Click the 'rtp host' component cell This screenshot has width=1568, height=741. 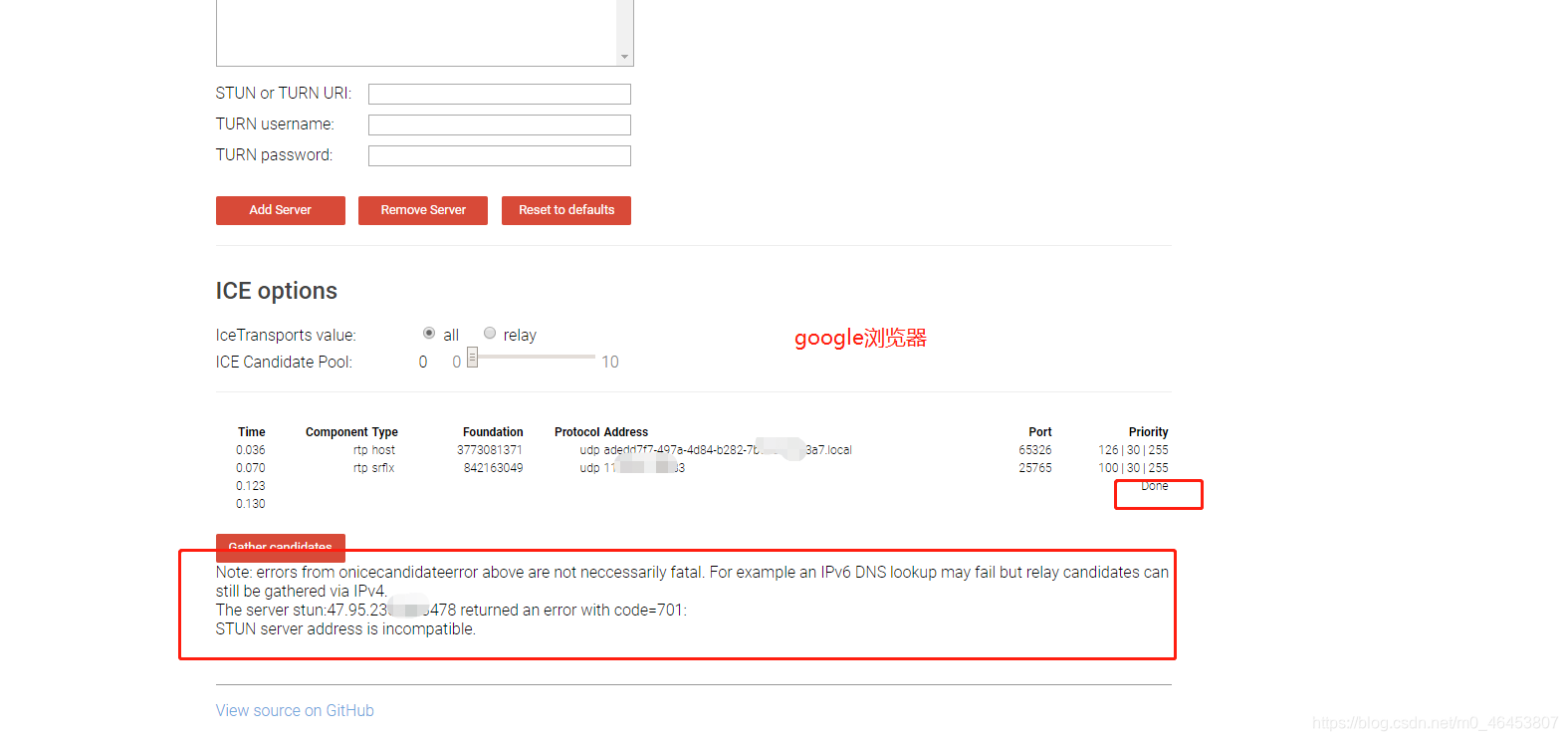[374, 450]
